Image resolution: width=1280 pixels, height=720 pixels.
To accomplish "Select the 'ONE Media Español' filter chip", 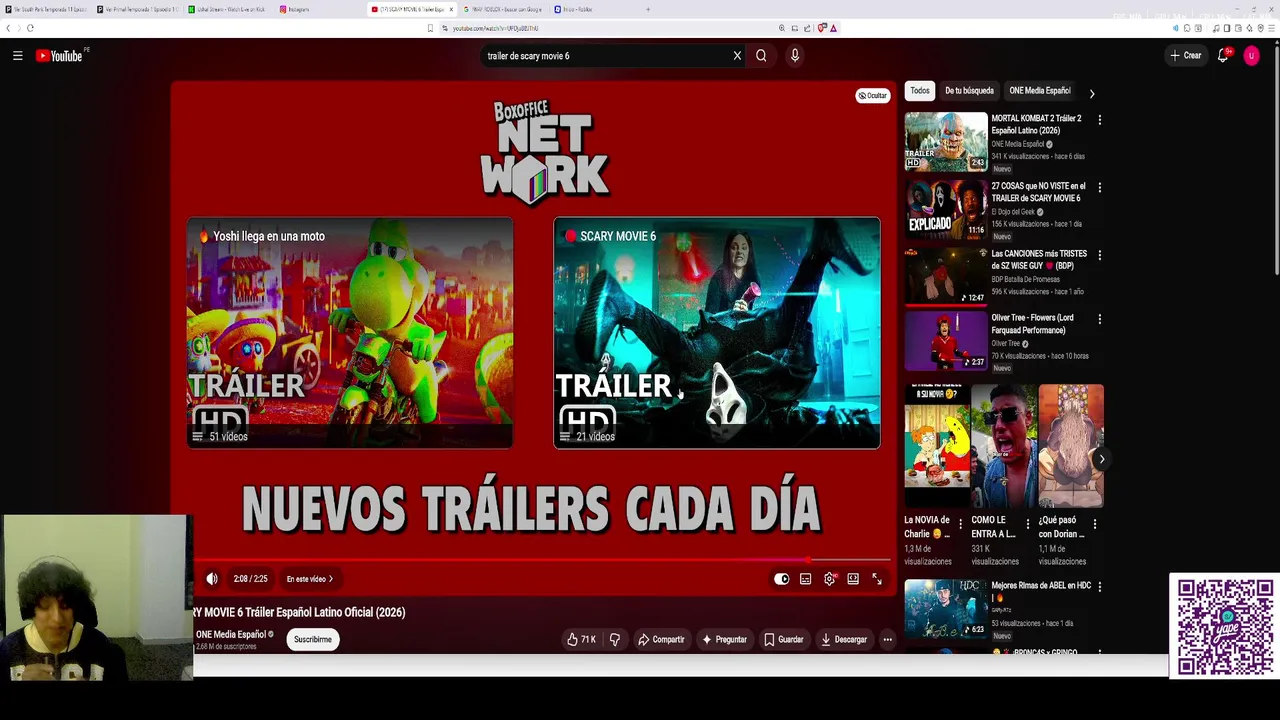I will (x=1039, y=91).
